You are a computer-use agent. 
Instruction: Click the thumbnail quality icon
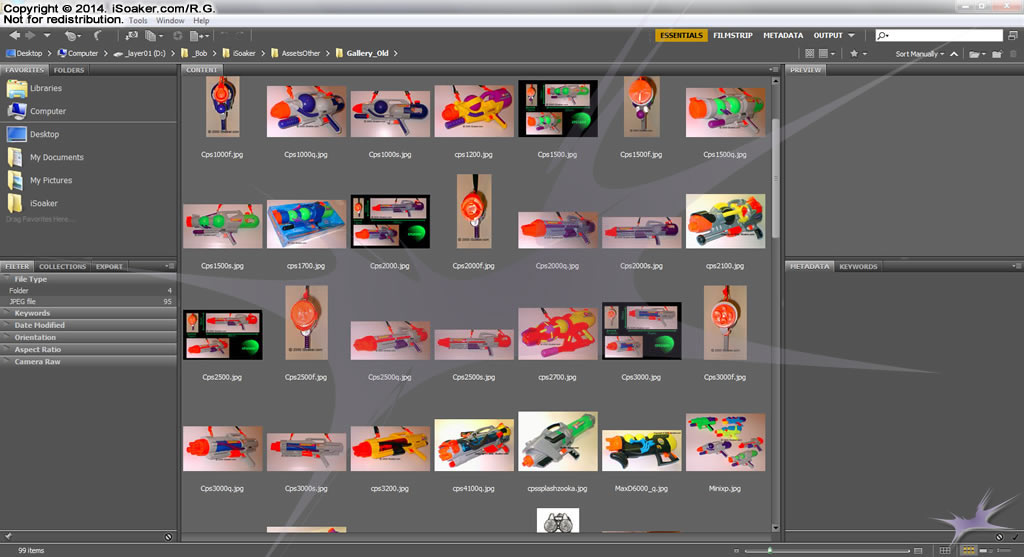pos(810,54)
